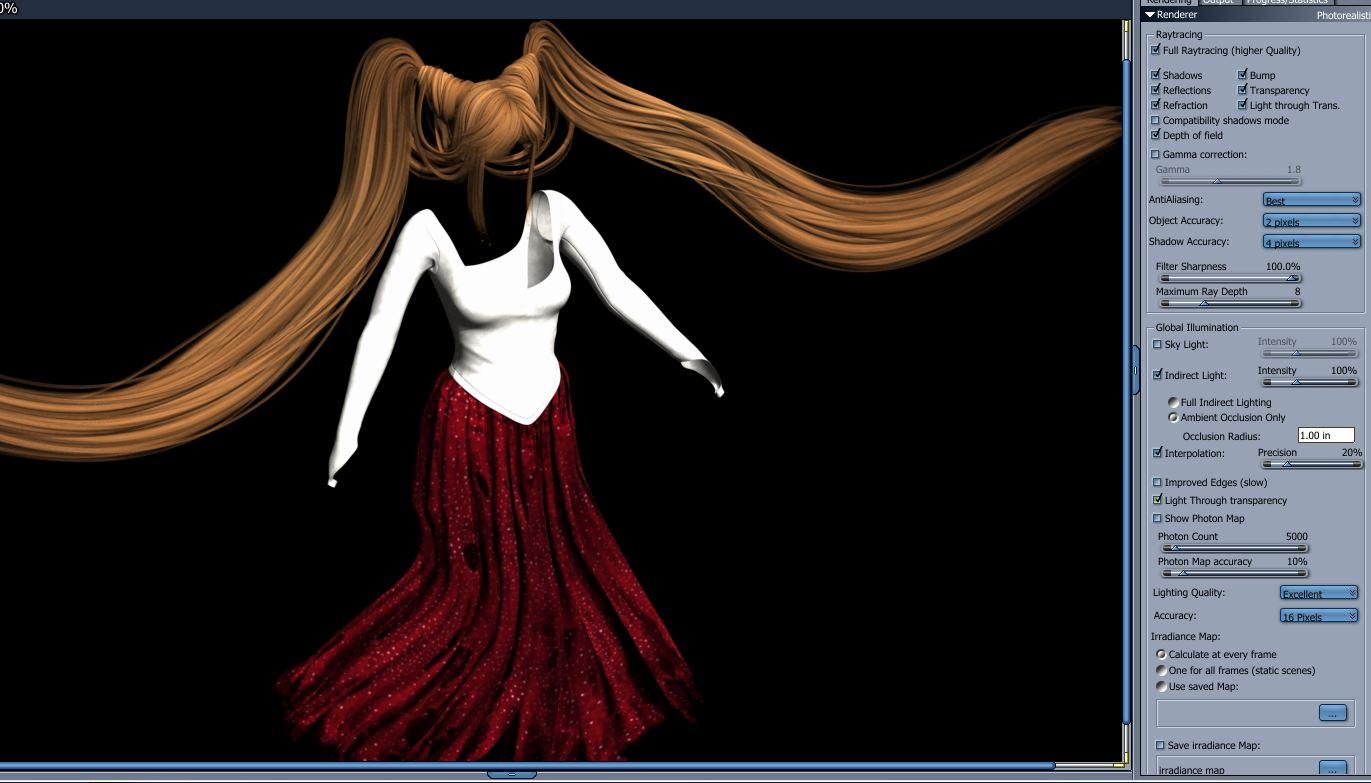This screenshot has height=783, width=1371.
Task: Enable Show Photon Map
Action: tap(1158, 518)
